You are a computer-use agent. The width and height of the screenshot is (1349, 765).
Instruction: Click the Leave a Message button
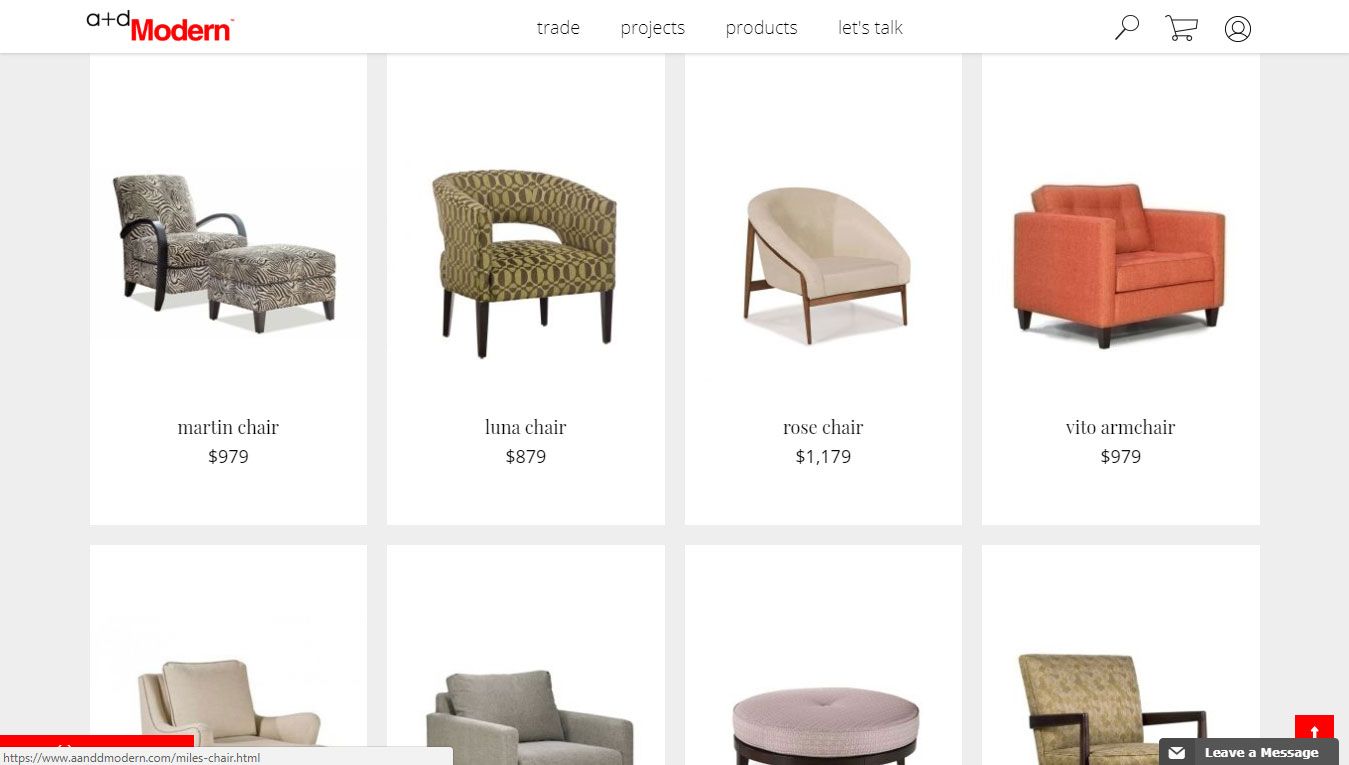[1248, 752]
